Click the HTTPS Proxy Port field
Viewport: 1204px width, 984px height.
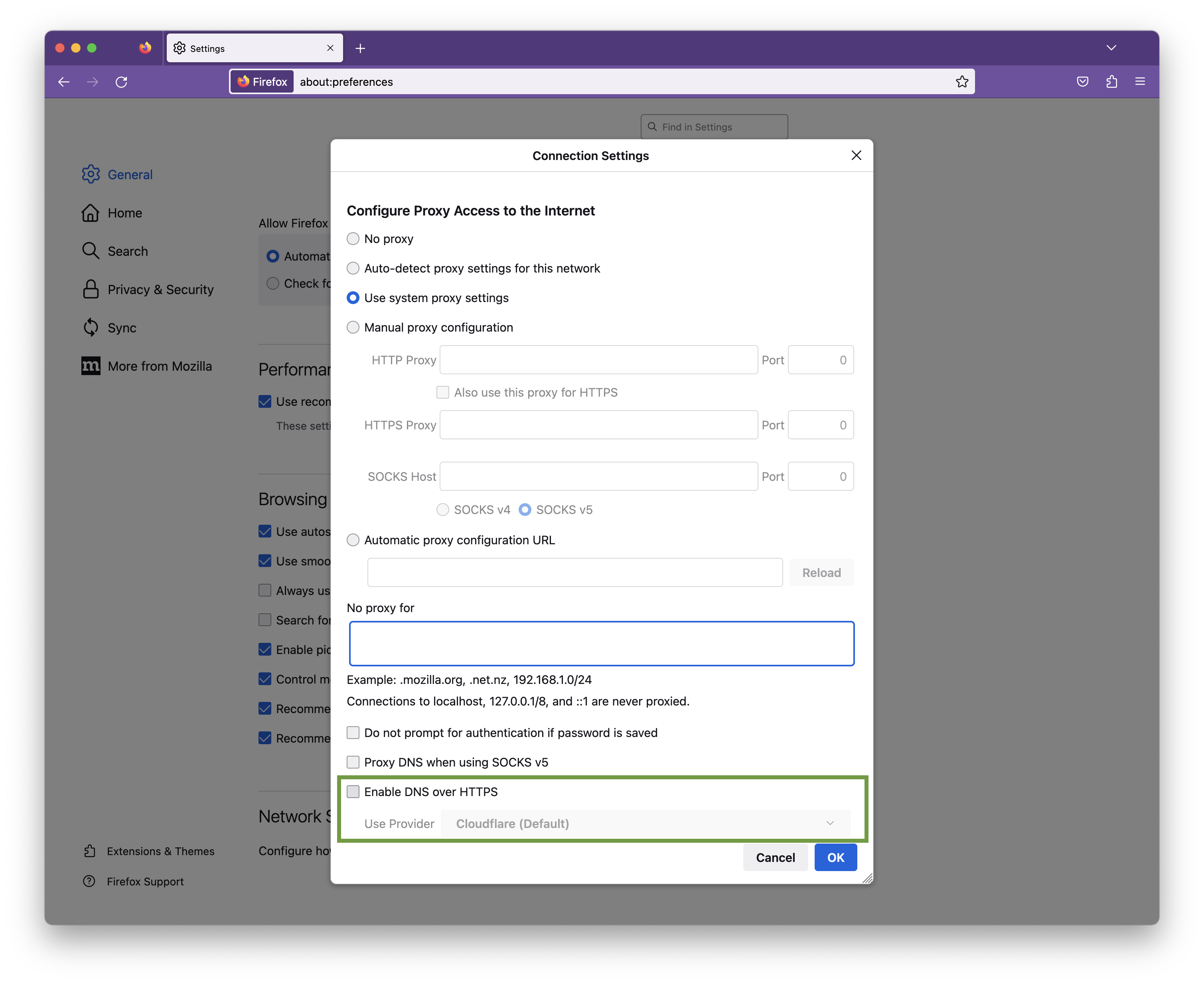821,425
